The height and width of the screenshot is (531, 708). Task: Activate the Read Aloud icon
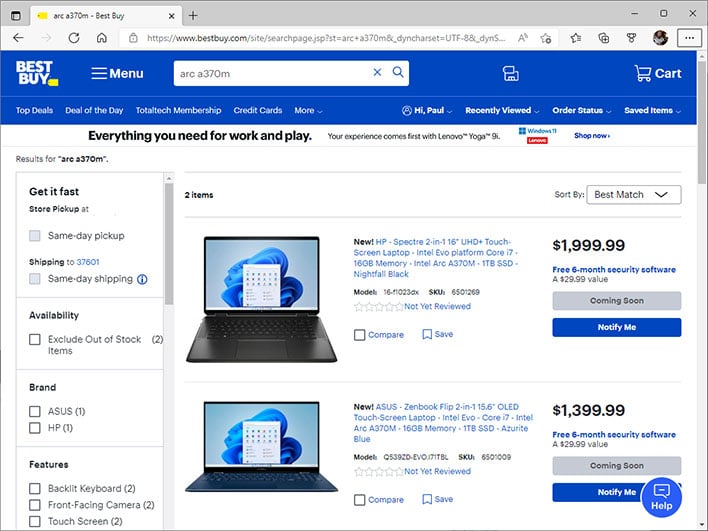pos(522,38)
